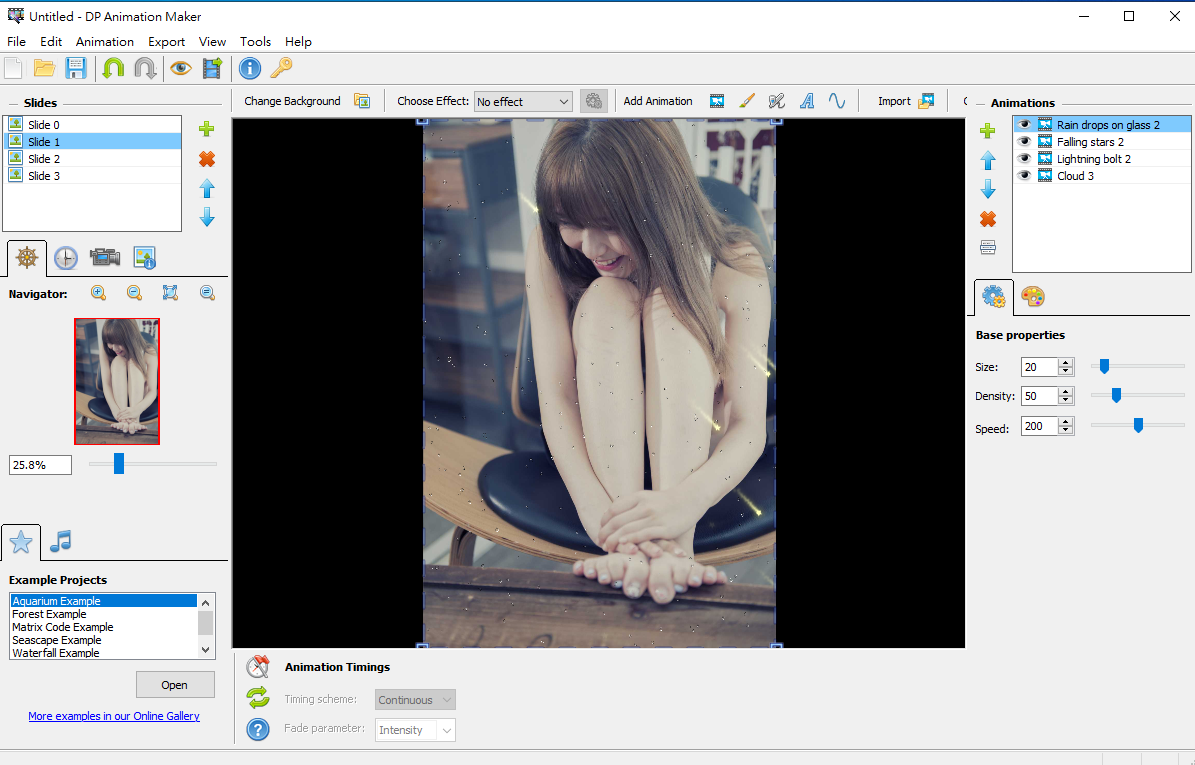Click the Open button for example projects
The width and height of the screenshot is (1195, 765).
coord(175,685)
